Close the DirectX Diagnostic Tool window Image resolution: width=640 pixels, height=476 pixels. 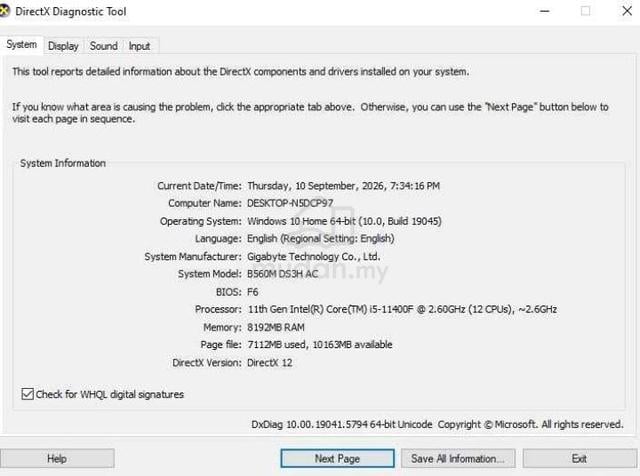click(627, 11)
